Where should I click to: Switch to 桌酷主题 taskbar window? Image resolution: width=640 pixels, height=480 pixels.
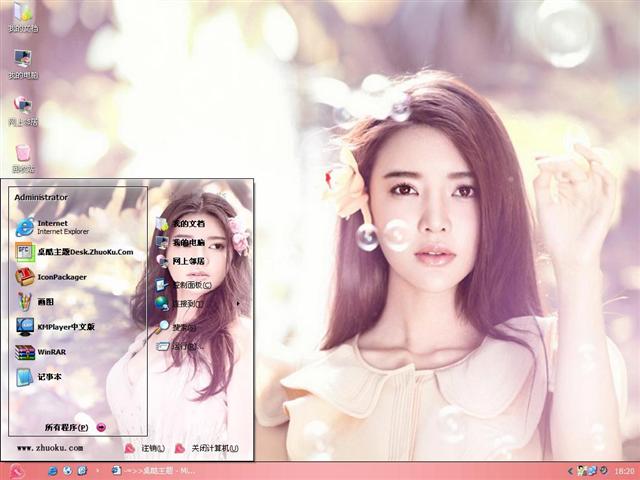tap(154, 471)
